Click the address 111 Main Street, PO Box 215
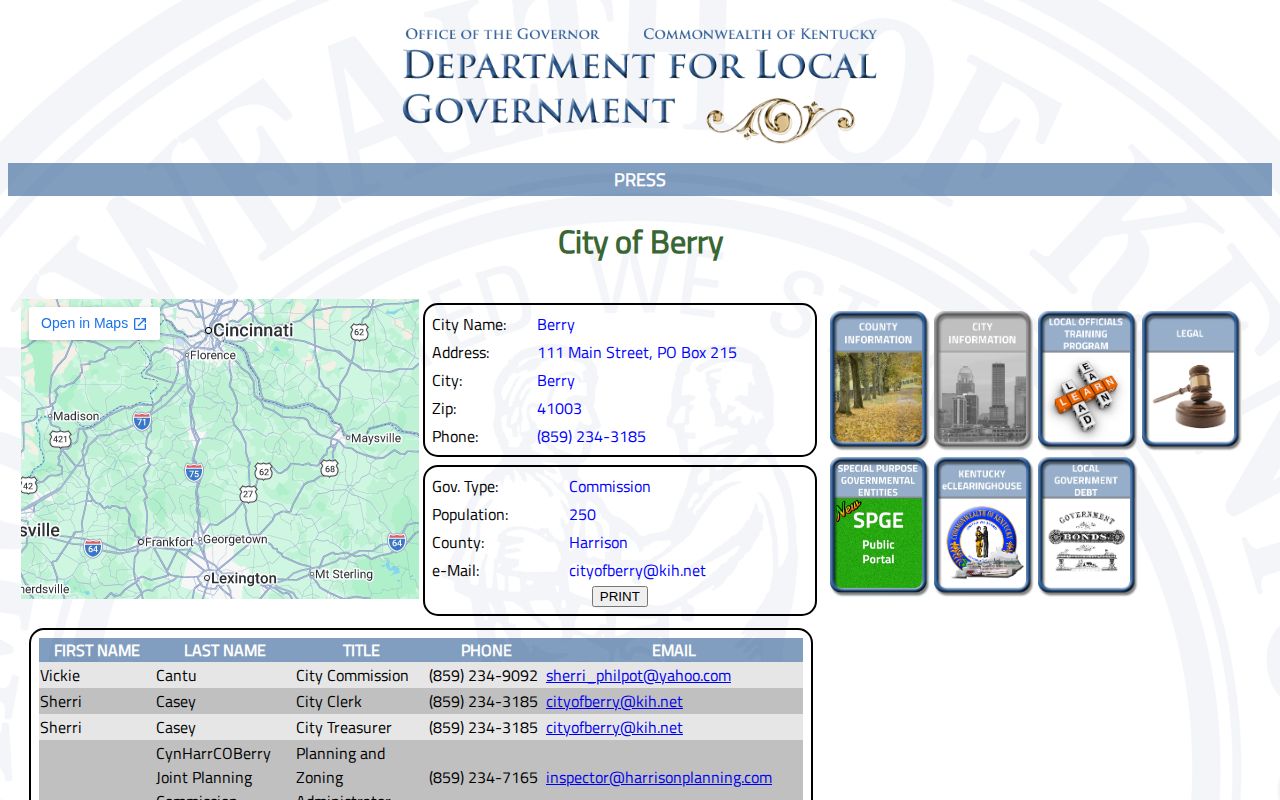Image resolution: width=1280 pixels, height=800 pixels. (x=637, y=353)
